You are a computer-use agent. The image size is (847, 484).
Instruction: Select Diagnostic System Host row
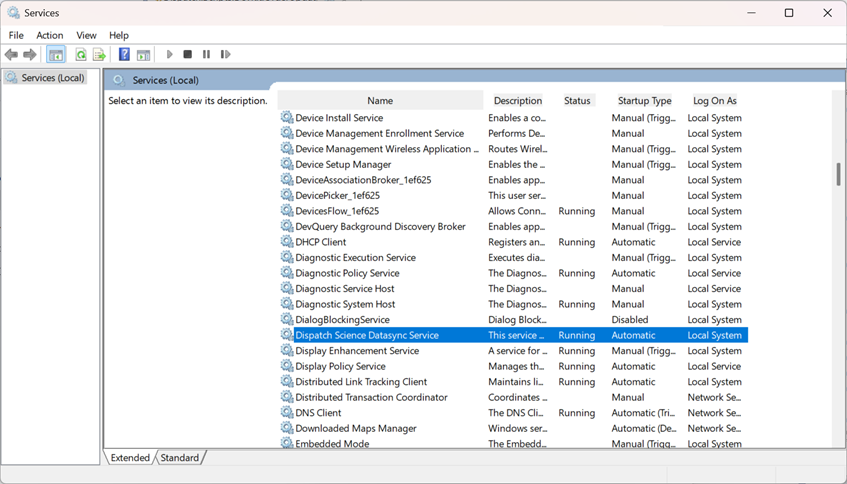pyautogui.click(x=514, y=304)
